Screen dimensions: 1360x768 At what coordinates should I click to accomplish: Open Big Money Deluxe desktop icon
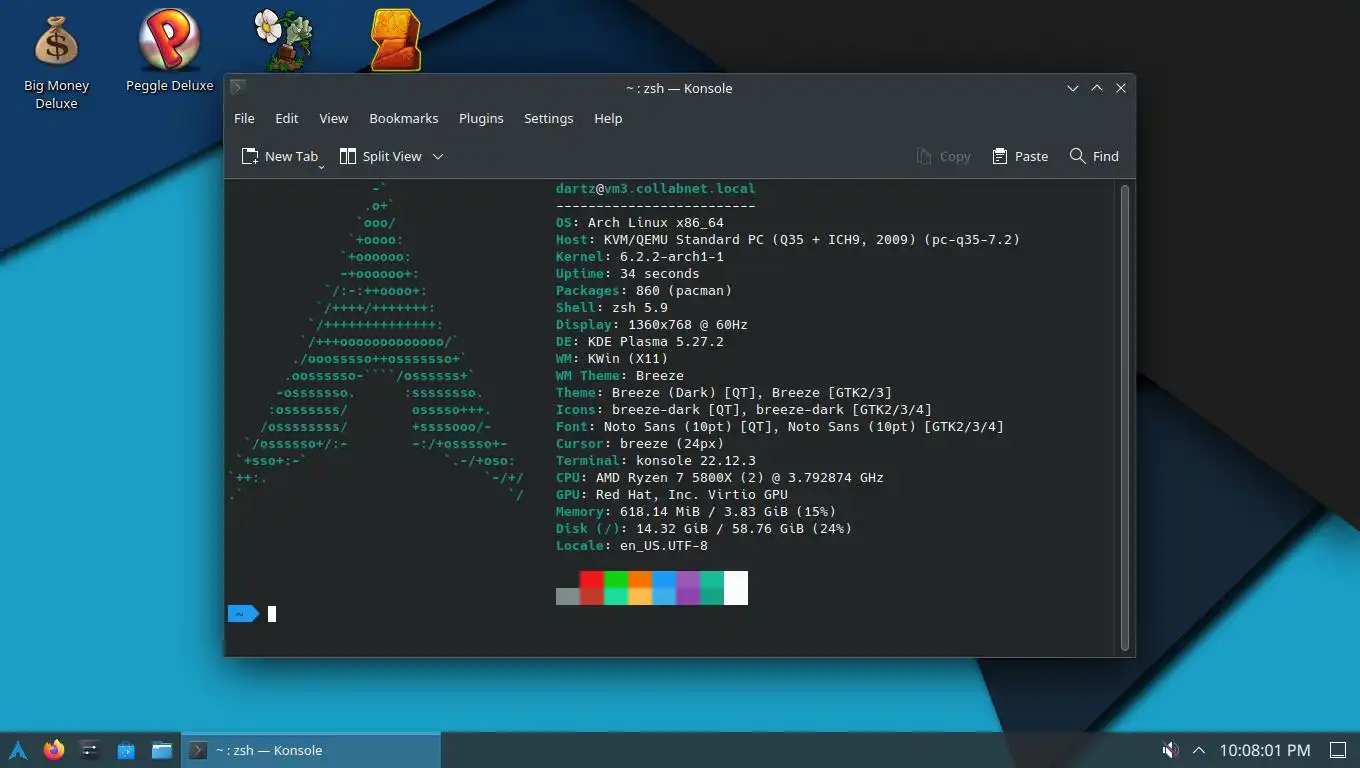(56, 62)
